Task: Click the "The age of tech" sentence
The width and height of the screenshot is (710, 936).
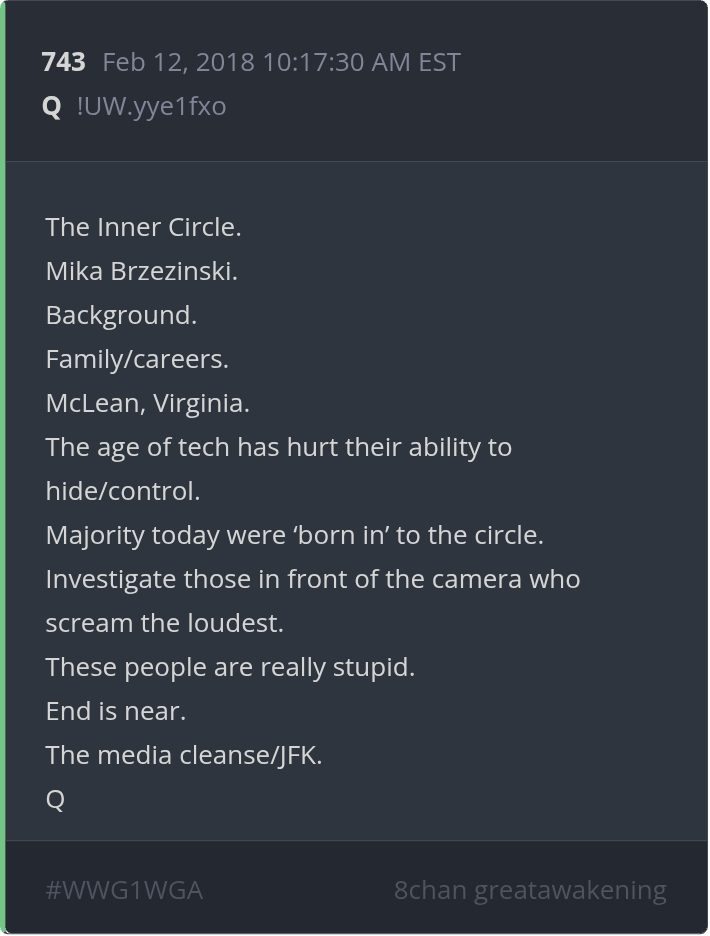Action: pyautogui.click(x=278, y=447)
